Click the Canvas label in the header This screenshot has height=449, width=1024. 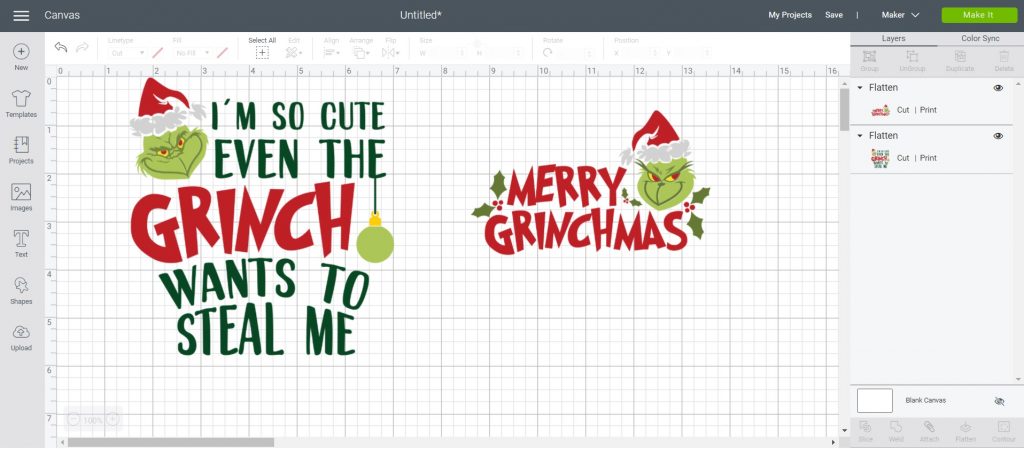pyautogui.click(x=62, y=15)
